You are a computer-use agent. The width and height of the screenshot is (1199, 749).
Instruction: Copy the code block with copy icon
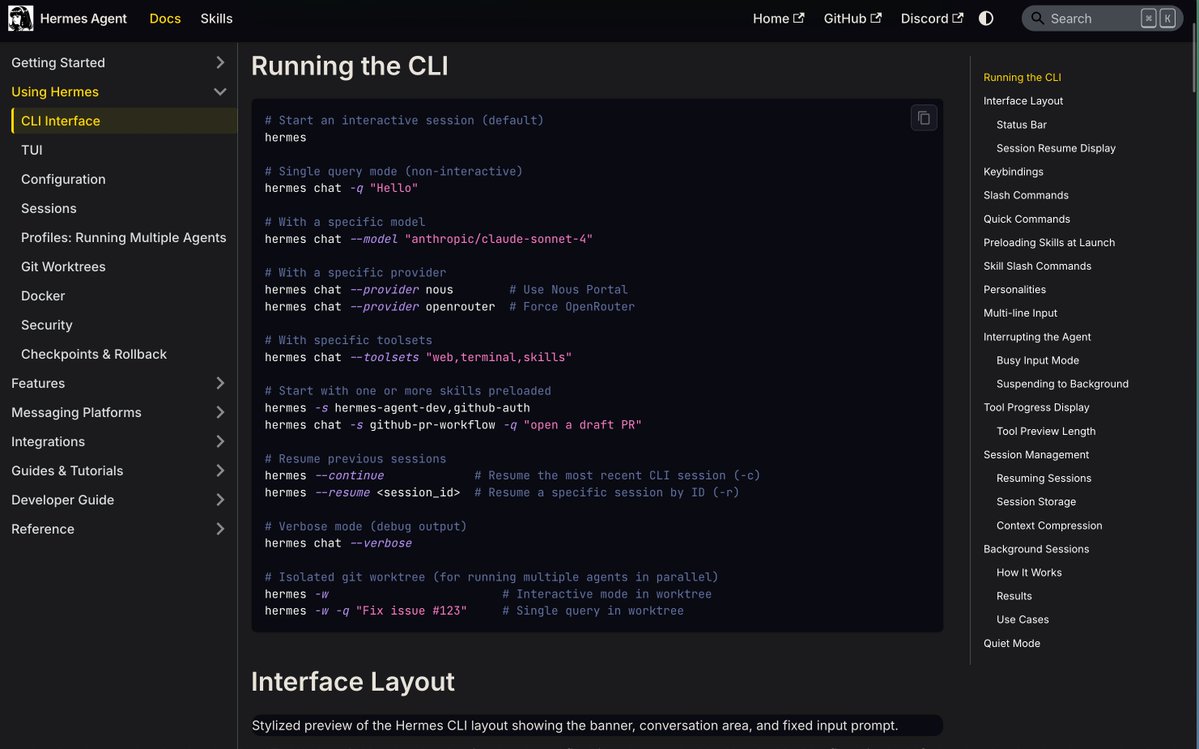(x=924, y=118)
